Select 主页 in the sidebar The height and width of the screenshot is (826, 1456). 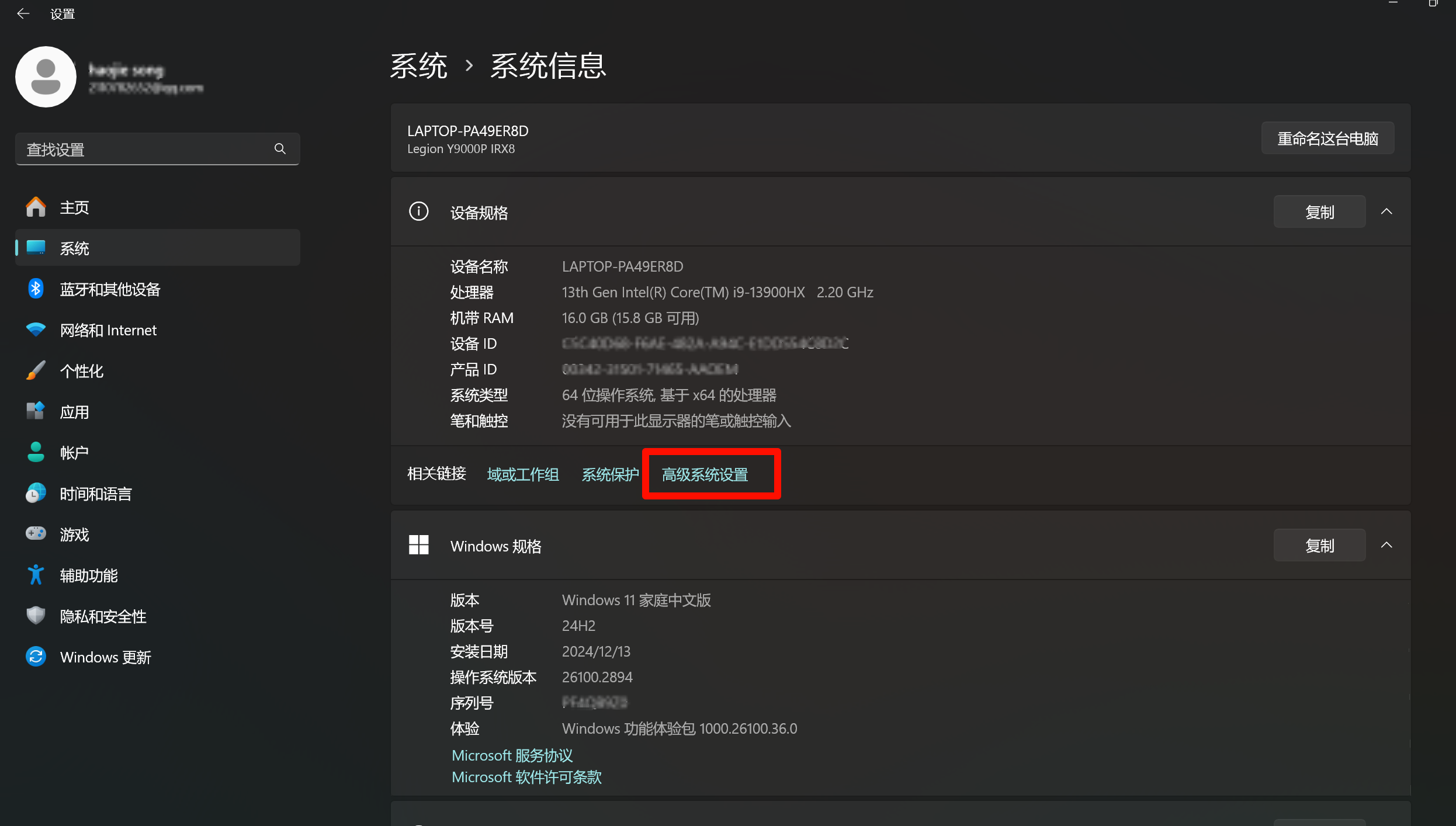74,207
